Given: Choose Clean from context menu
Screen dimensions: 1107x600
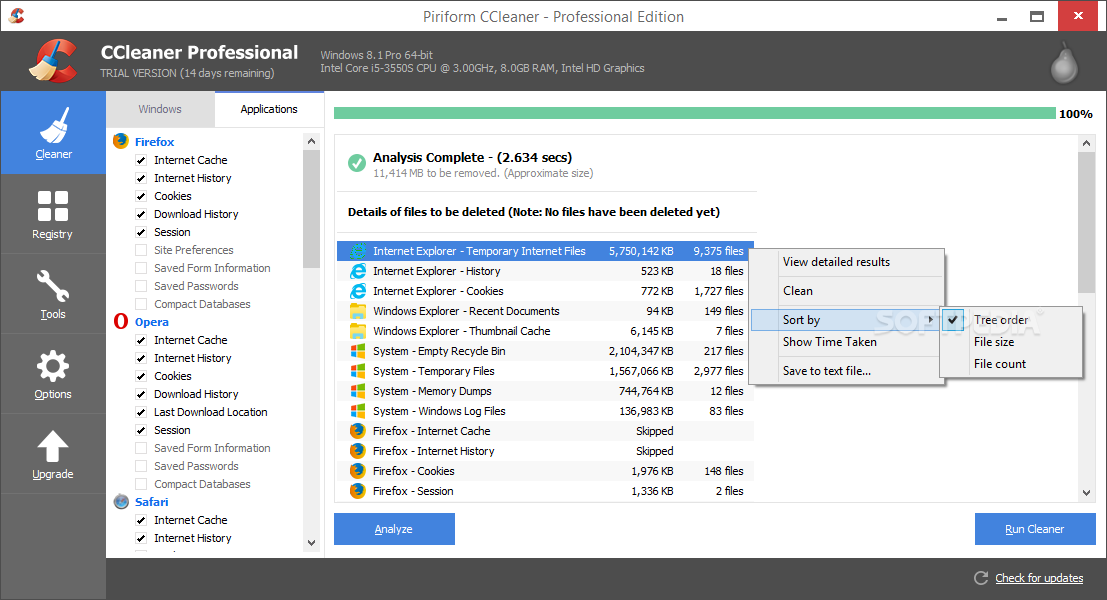Looking at the screenshot, I should [x=798, y=291].
